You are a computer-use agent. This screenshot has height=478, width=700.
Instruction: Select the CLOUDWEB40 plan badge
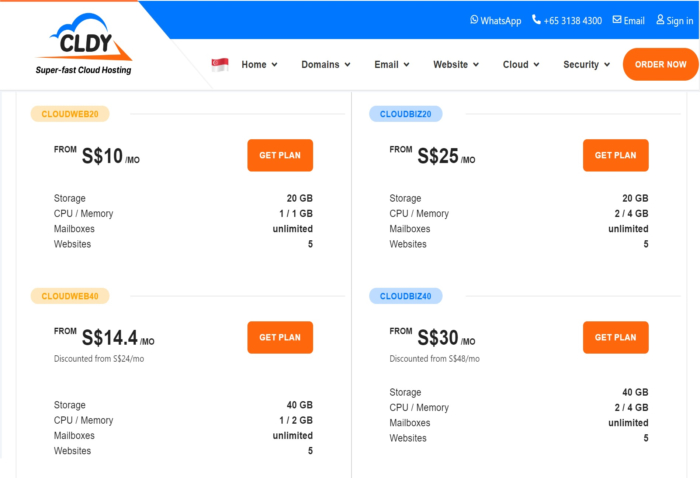coord(70,296)
